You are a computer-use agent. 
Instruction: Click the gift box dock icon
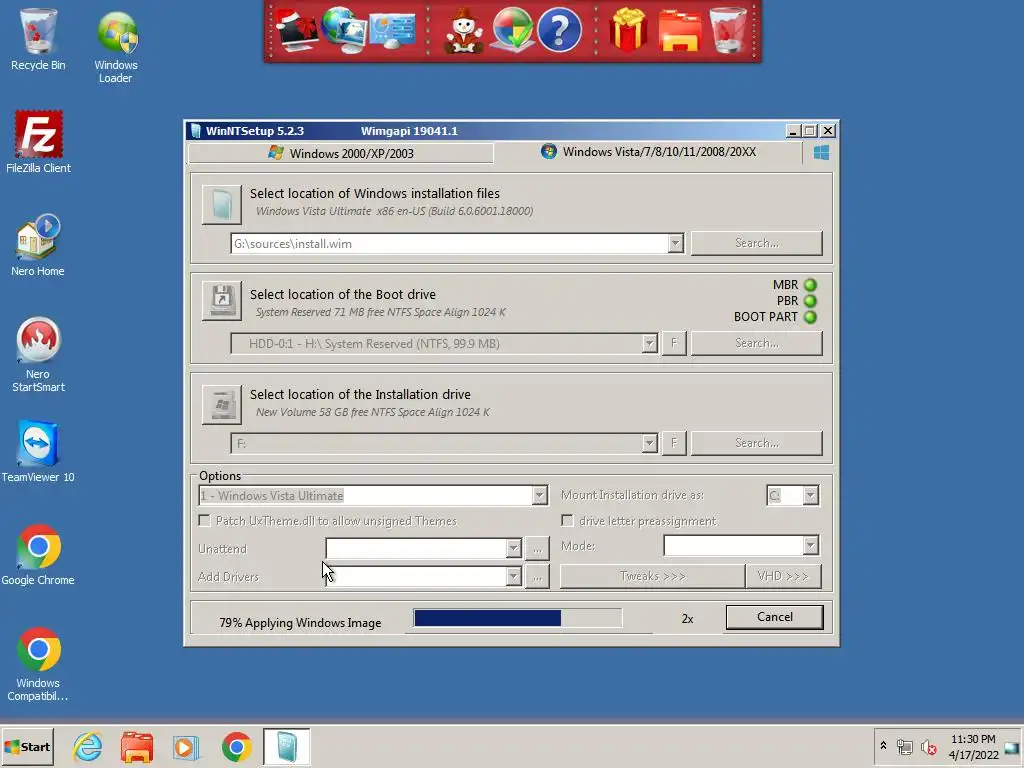pyautogui.click(x=628, y=30)
